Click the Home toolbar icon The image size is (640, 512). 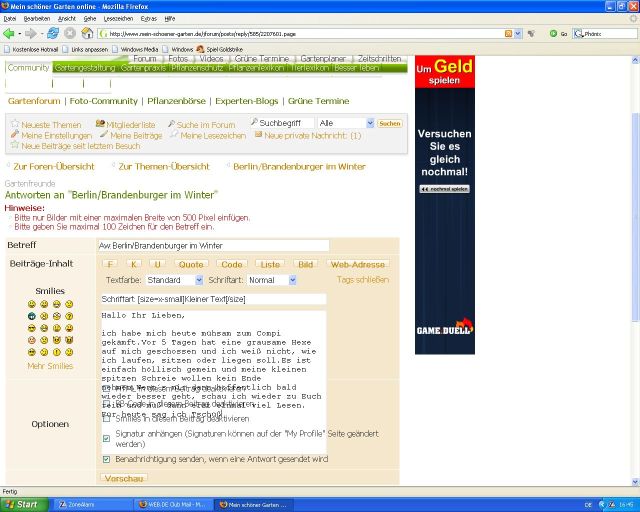coord(88,33)
